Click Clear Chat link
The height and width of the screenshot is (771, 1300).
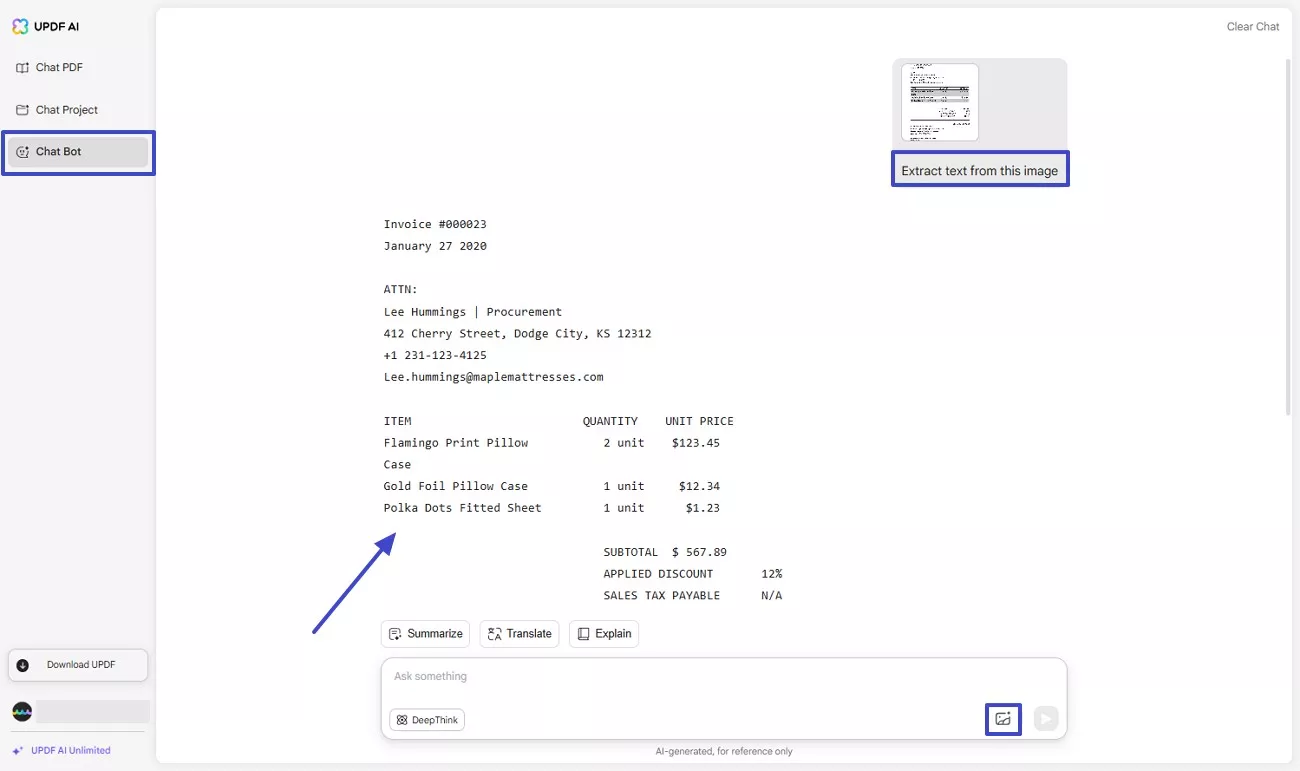click(1253, 27)
